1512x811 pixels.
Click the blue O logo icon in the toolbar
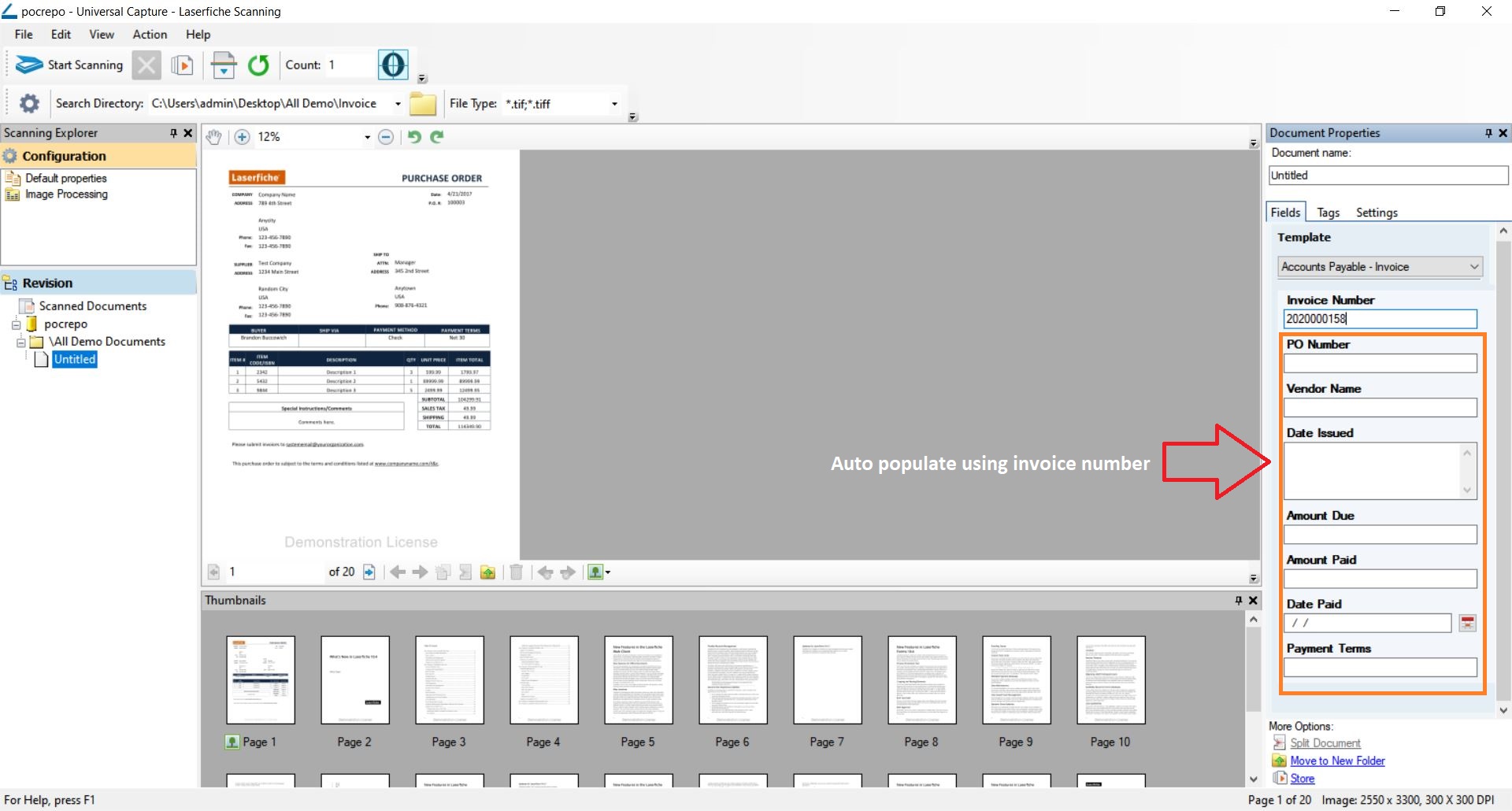pos(393,65)
